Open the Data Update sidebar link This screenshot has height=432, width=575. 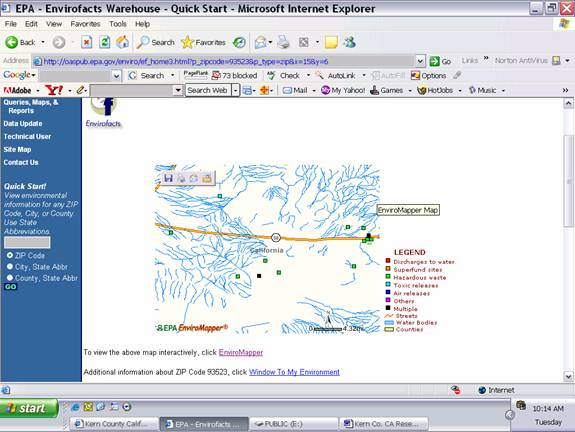(x=23, y=124)
